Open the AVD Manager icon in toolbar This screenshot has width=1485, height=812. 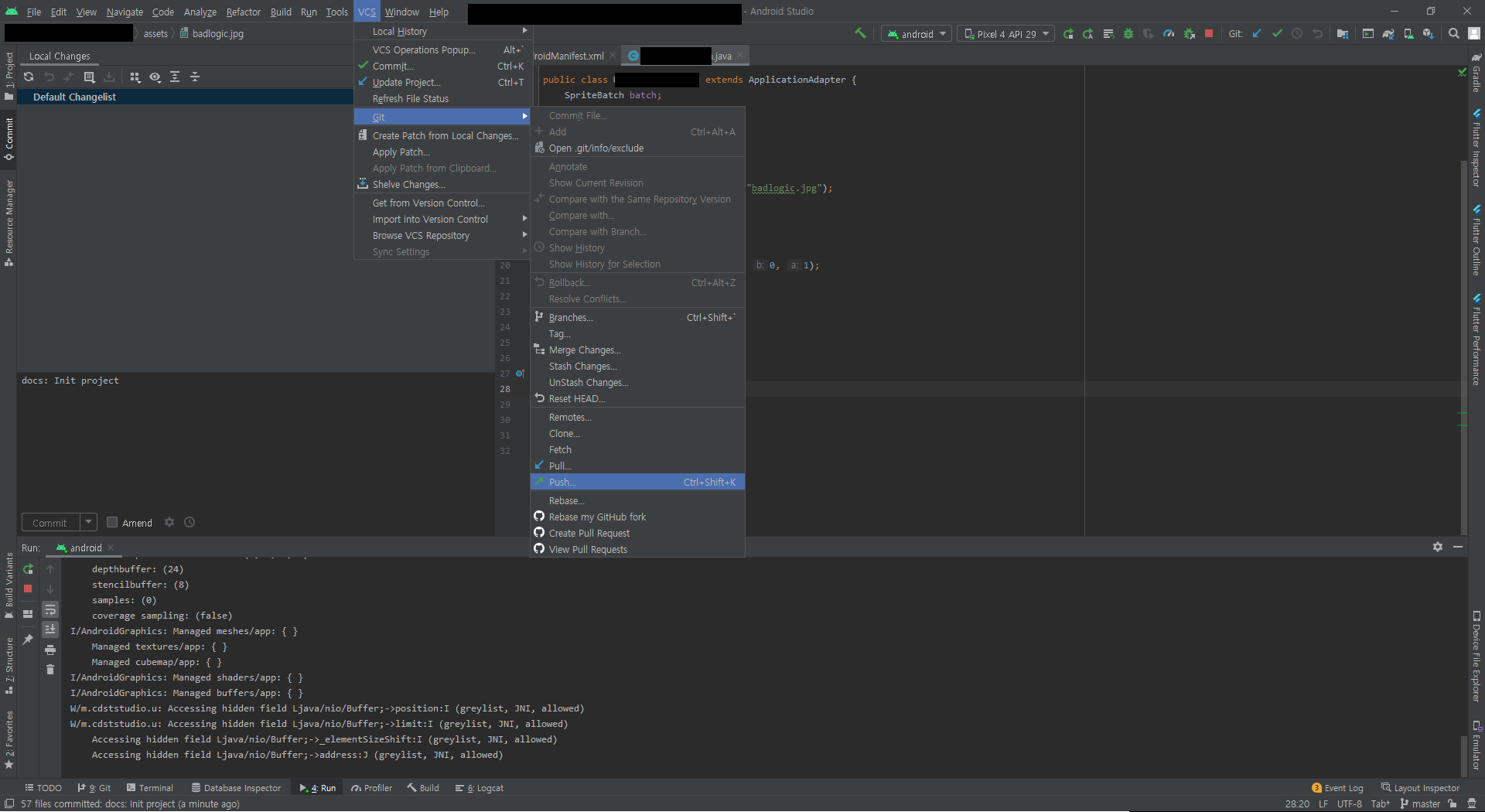pyautogui.click(x=1408, y=34)
